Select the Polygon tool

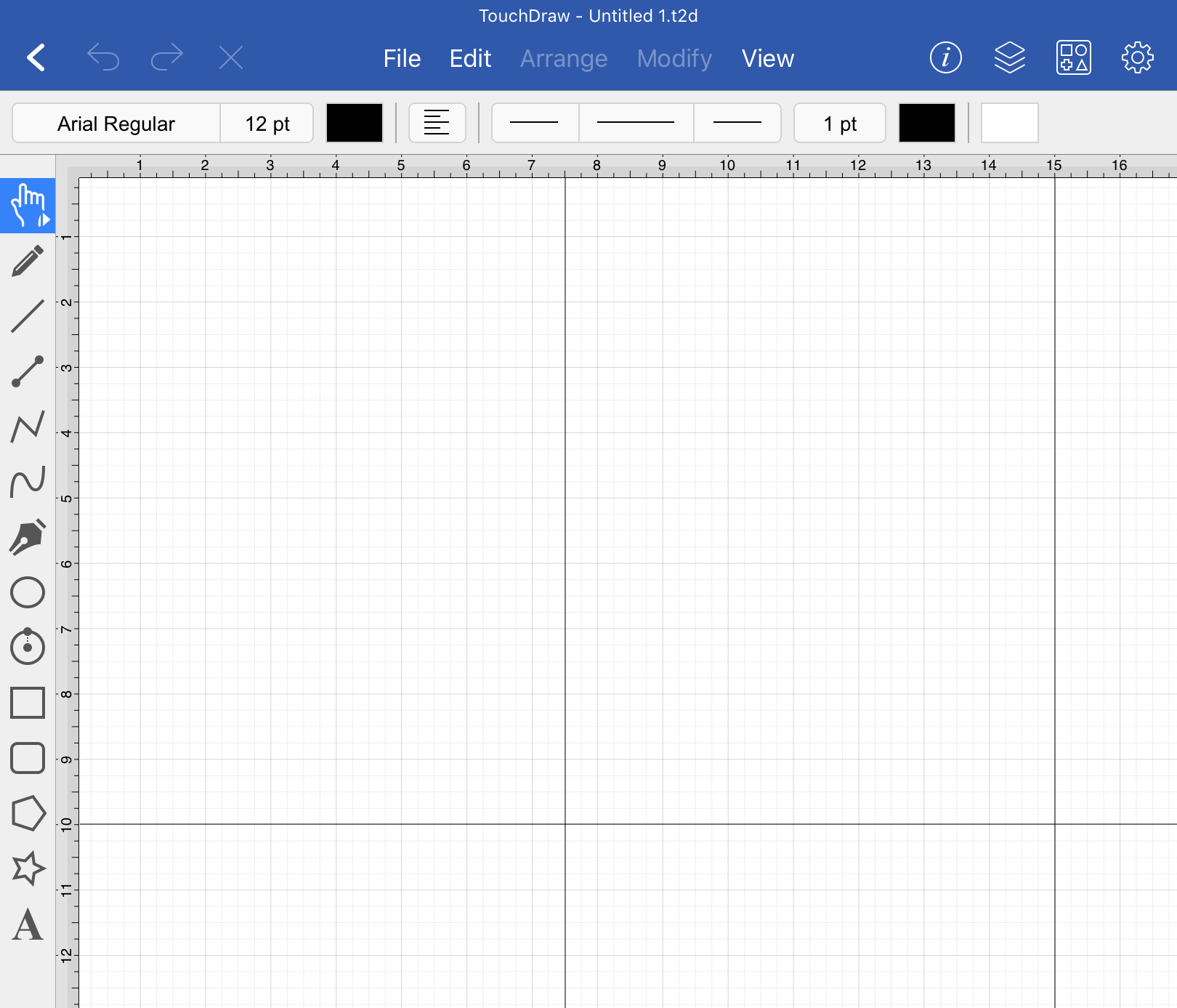[x=28, y=813]
